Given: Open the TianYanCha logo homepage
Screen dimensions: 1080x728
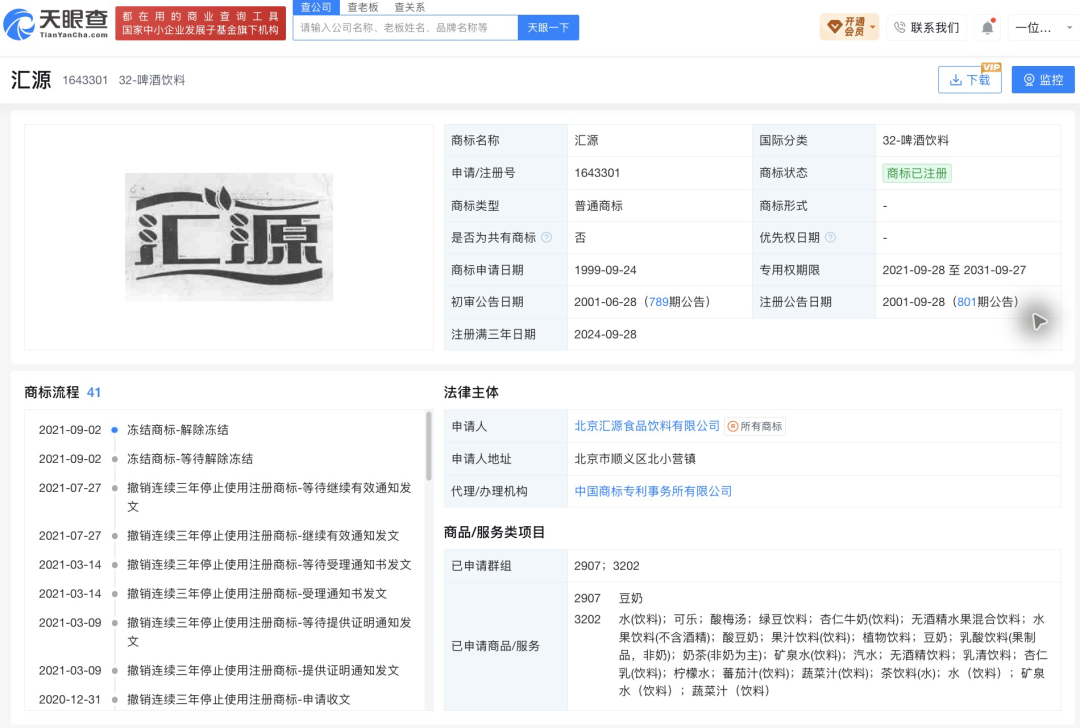Looking at the screenshot, I should click(56, 24).
